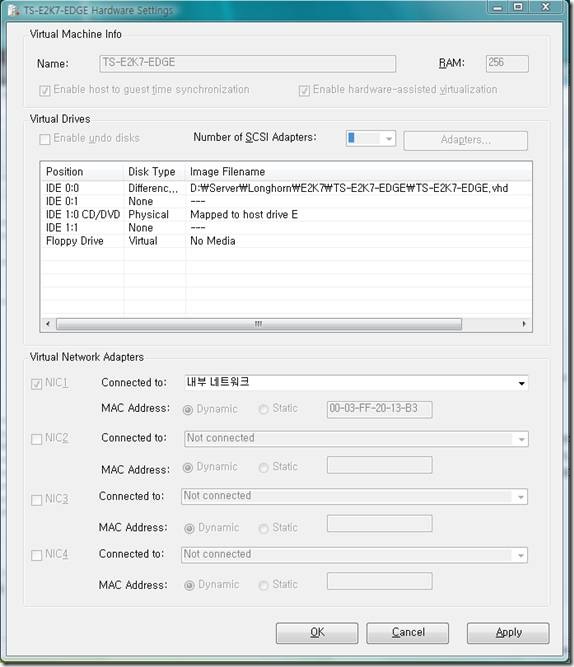Open the NIC2 Not connected dropdown
The image size is (574, 667).
coord(356,439)
